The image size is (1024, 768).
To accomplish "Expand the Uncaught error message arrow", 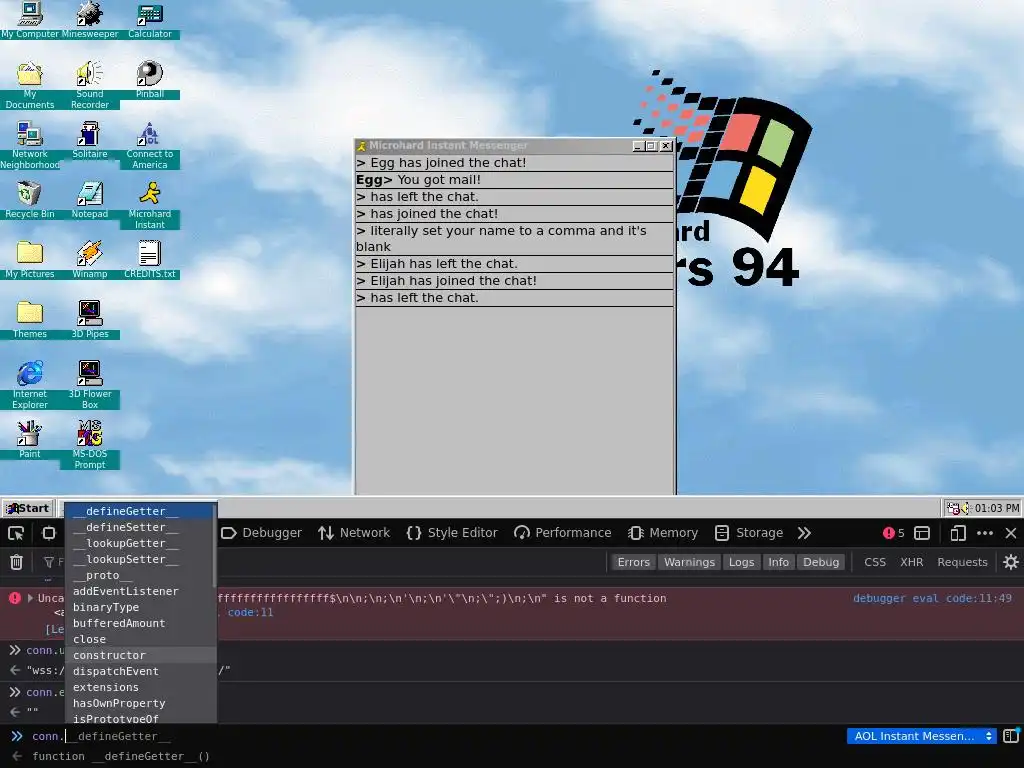I will coord(30,598).
